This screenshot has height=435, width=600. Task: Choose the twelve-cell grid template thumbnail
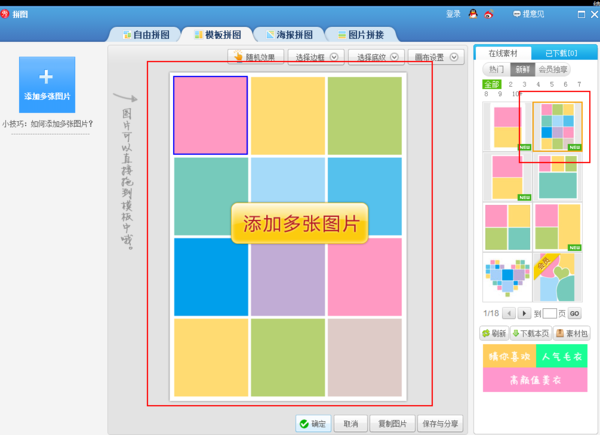(x=558, y=127)
